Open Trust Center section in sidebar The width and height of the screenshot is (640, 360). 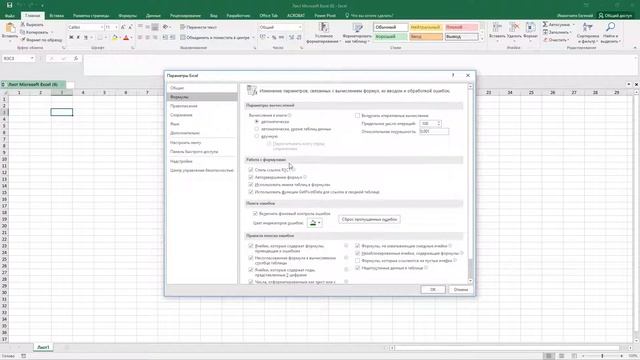pyautogui.click(x=202, y=170)
